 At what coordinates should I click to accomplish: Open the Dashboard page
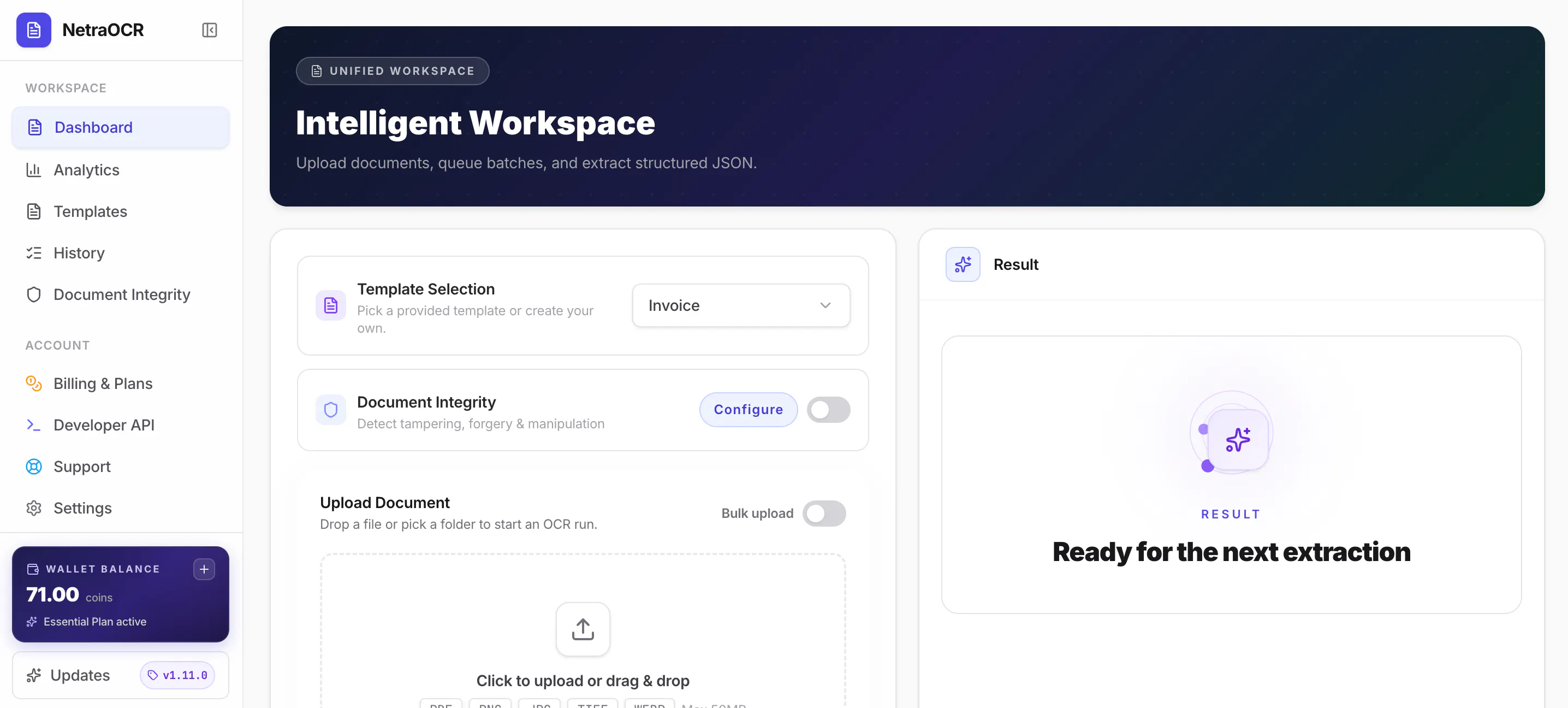pyautogui.click(x=121, y=127)
